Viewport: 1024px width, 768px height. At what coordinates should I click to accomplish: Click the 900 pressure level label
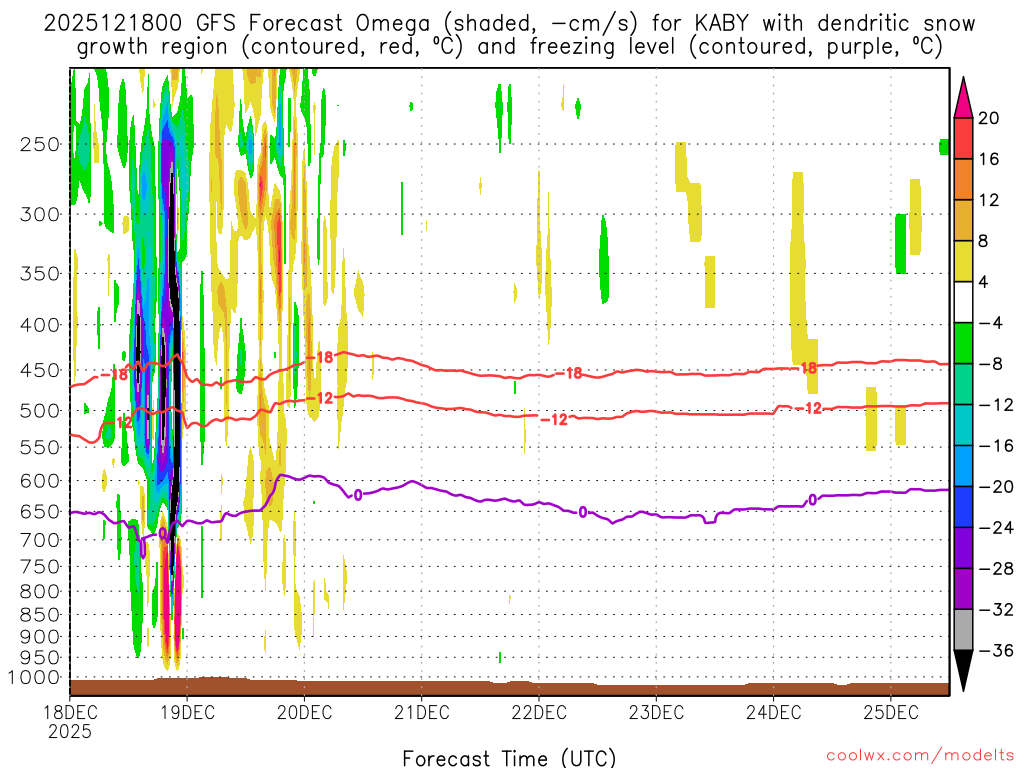(40, 637)
